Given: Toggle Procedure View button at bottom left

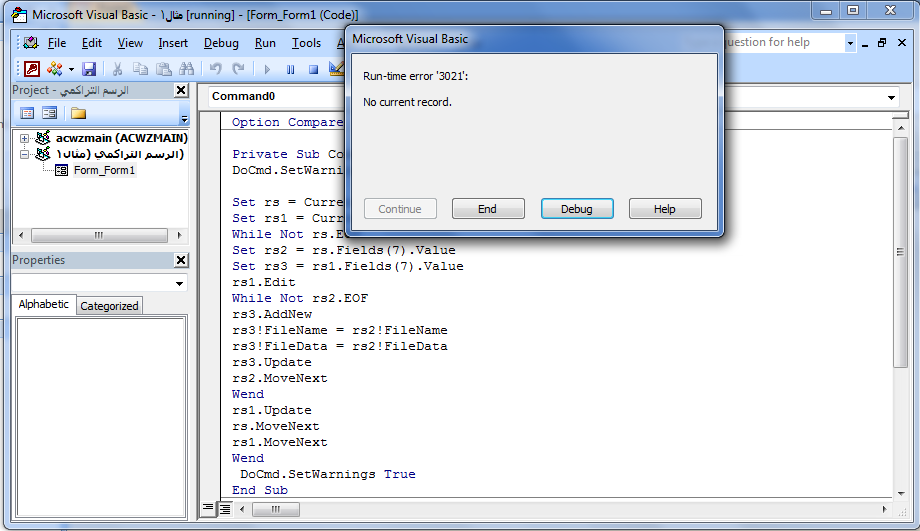Looking at the screenshot, I should tap(208, 508).
